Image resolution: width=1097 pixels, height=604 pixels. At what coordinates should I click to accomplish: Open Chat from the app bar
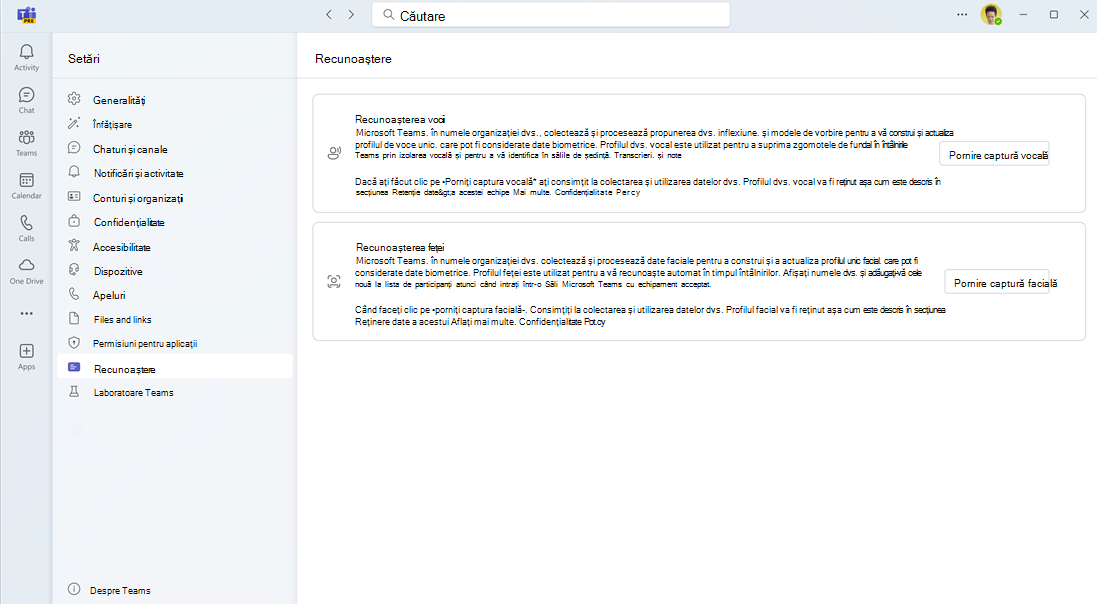pyautogui.click(x=27, y=100)
